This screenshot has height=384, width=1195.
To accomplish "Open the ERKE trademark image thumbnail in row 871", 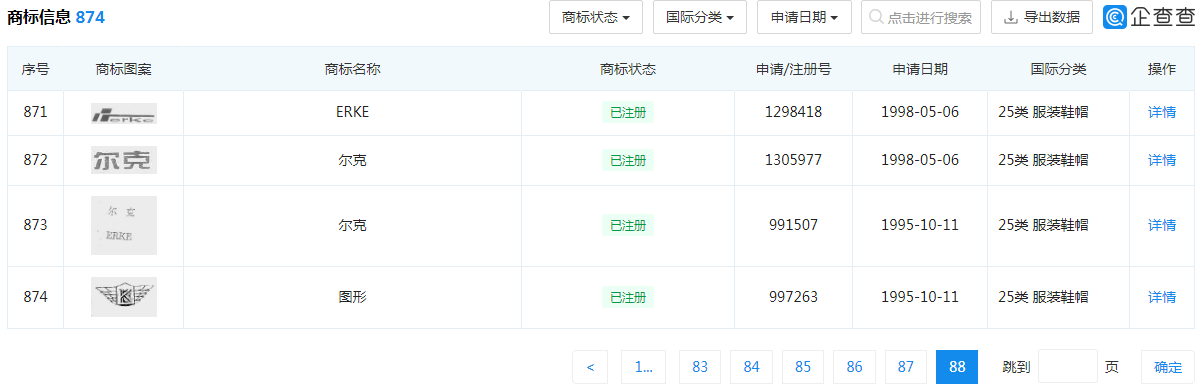I will pos(123,114).
